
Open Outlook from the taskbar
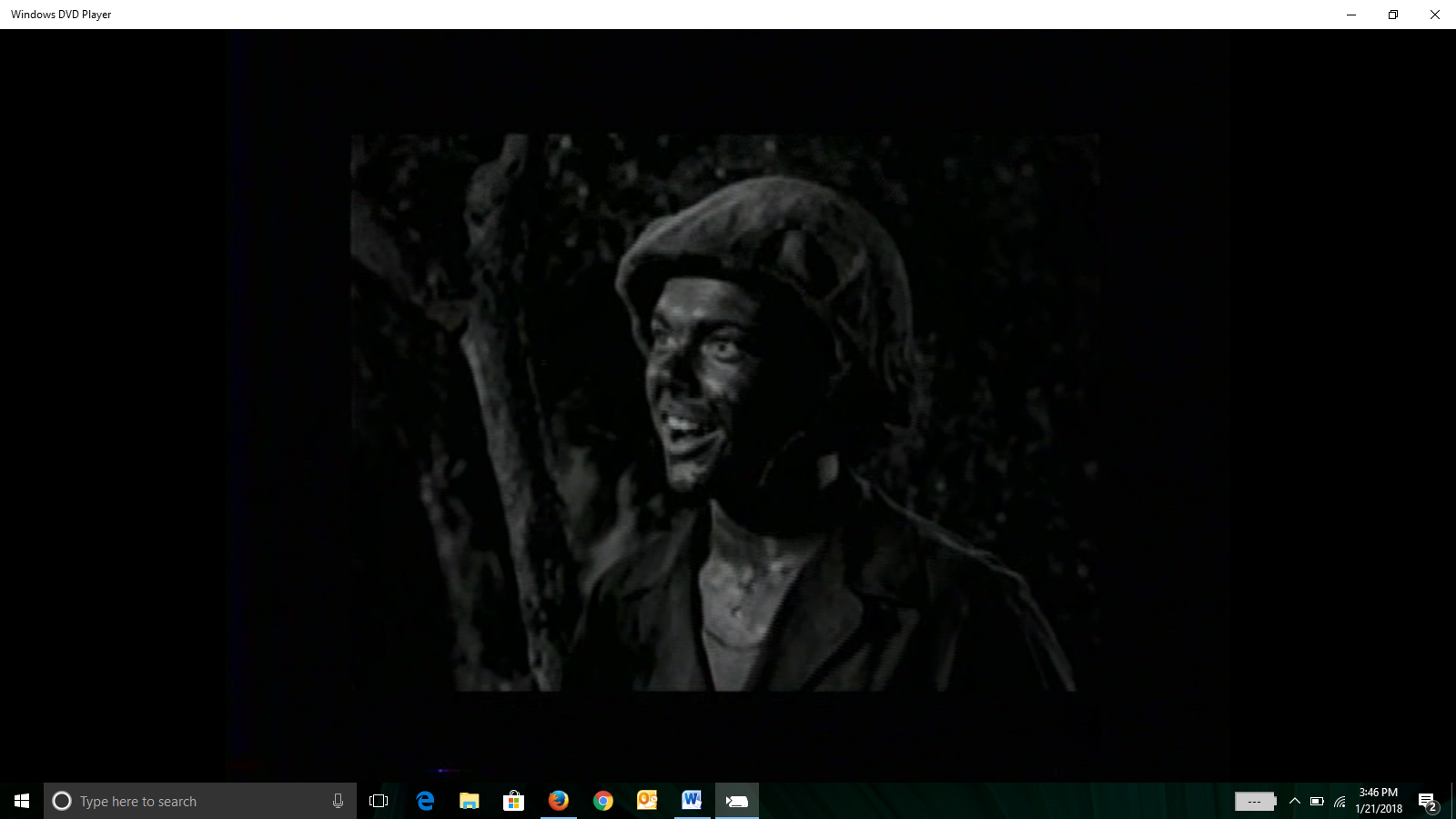pos(648,801)
